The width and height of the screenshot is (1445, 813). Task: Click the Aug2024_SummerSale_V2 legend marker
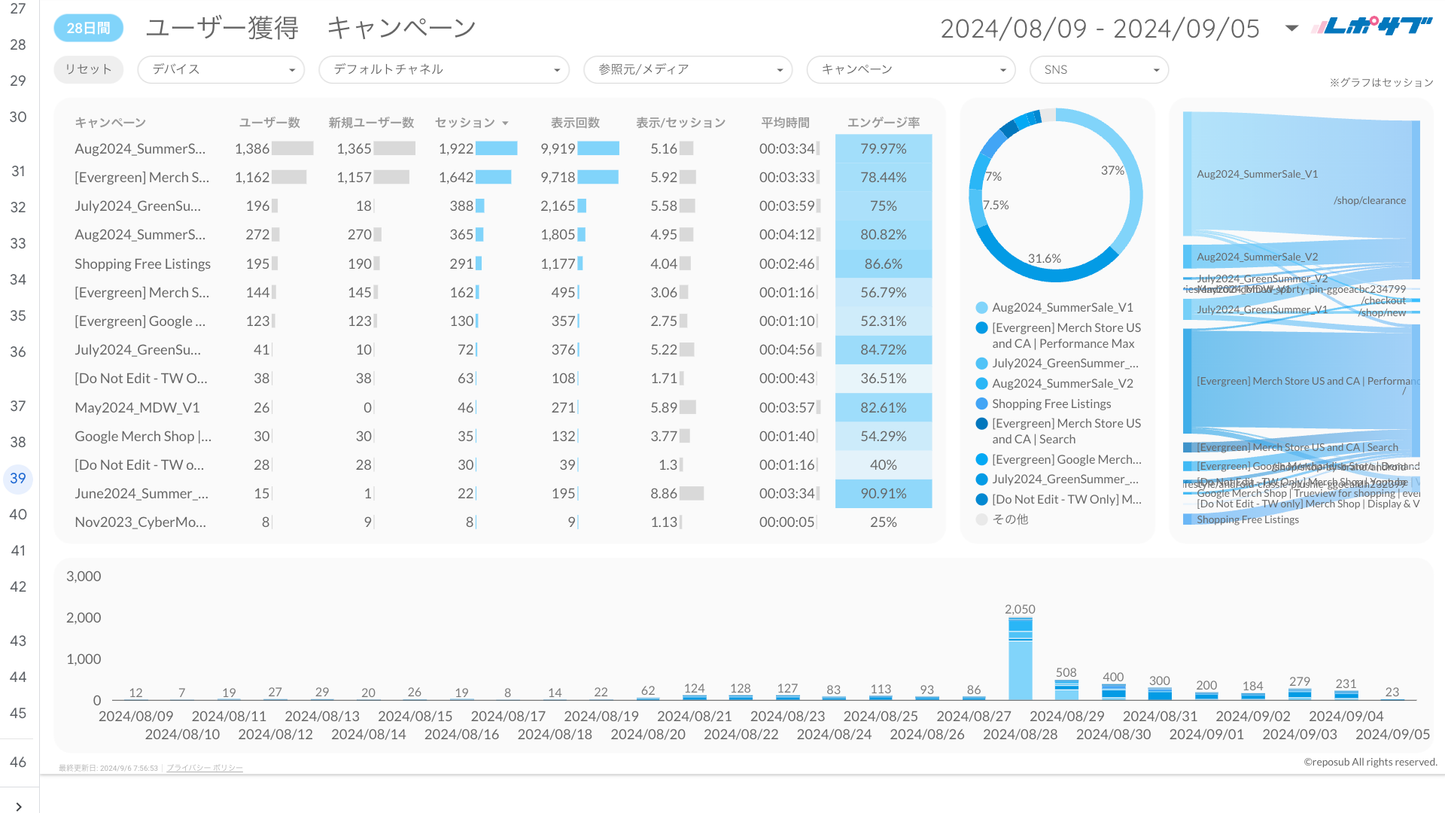pyautogui.click(x=981, y=384)
